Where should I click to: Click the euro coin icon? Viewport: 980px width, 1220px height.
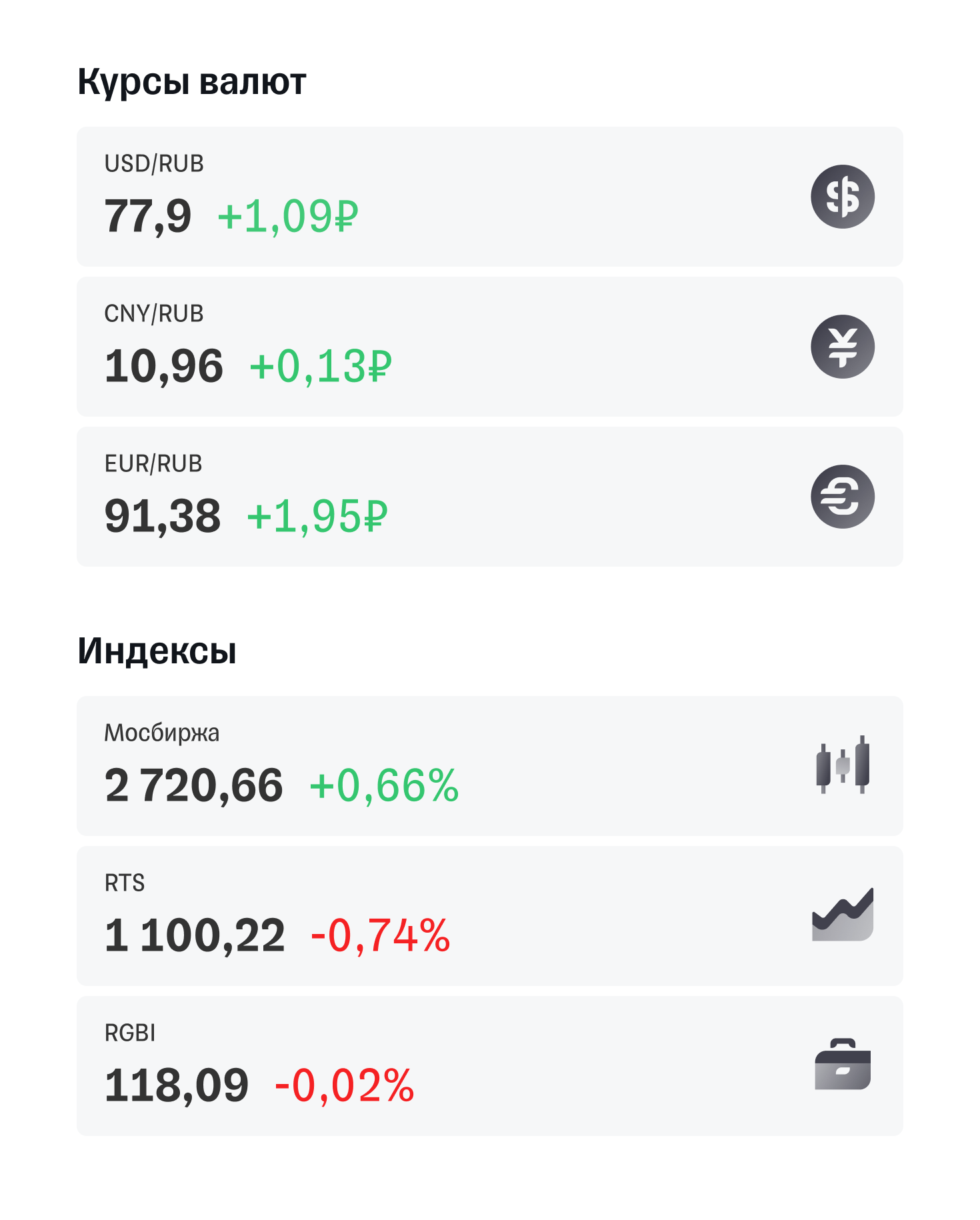point(842,497)
